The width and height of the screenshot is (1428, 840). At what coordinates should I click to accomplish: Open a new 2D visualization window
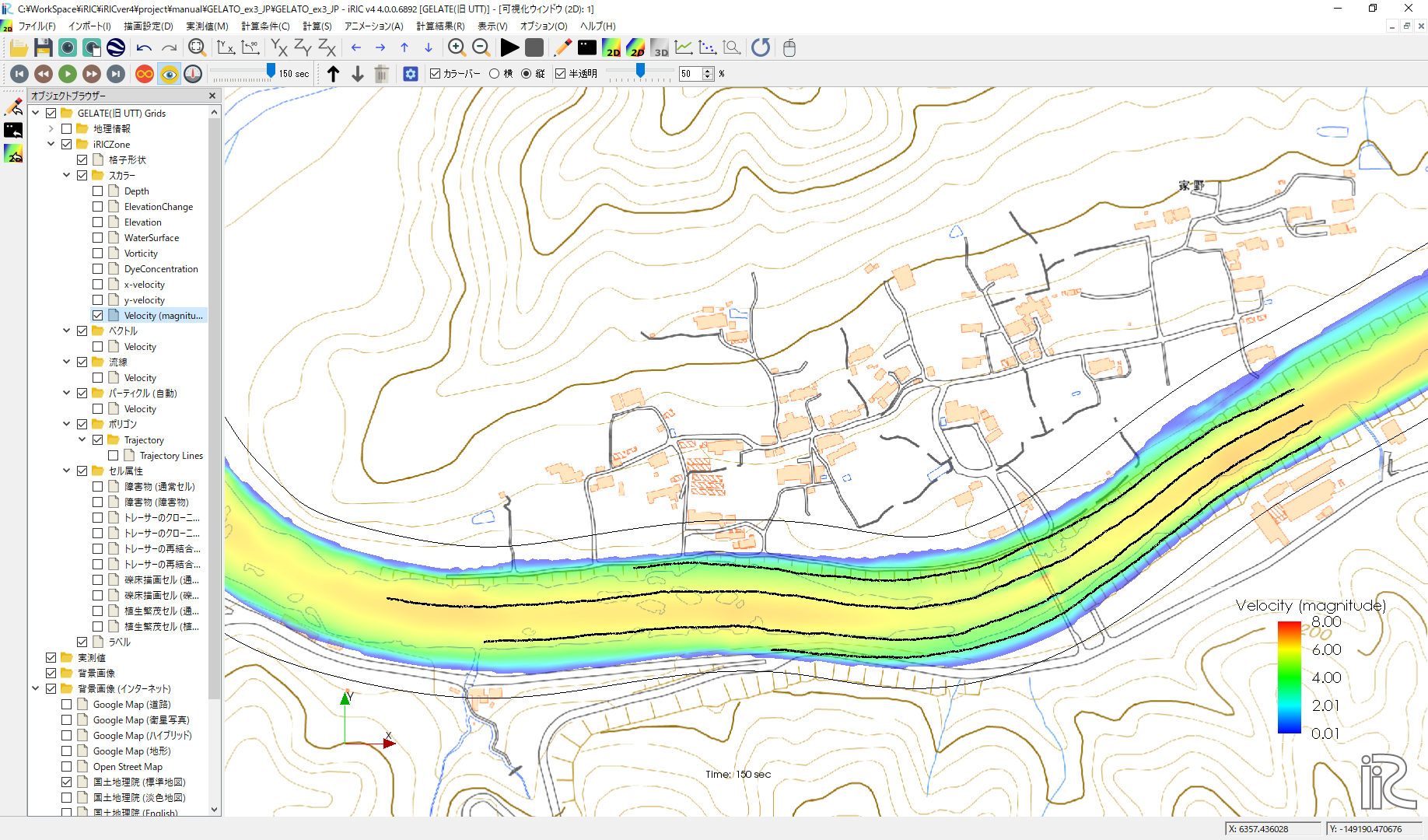click(611, 48)
